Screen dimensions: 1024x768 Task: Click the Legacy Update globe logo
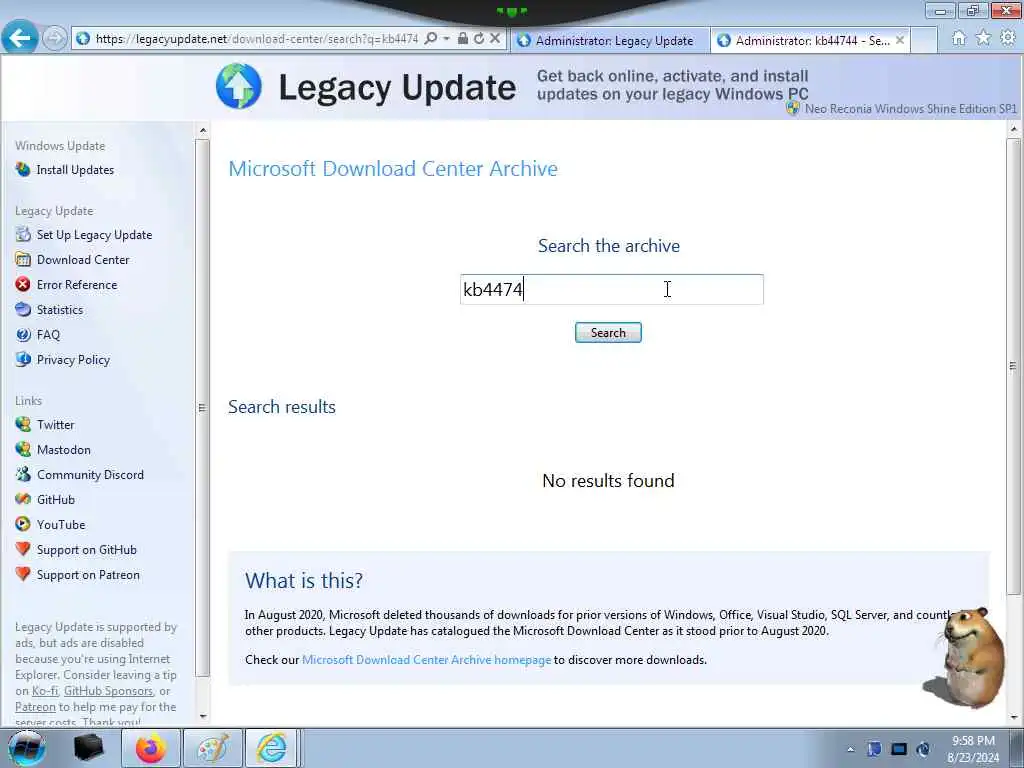coord(239,86)
